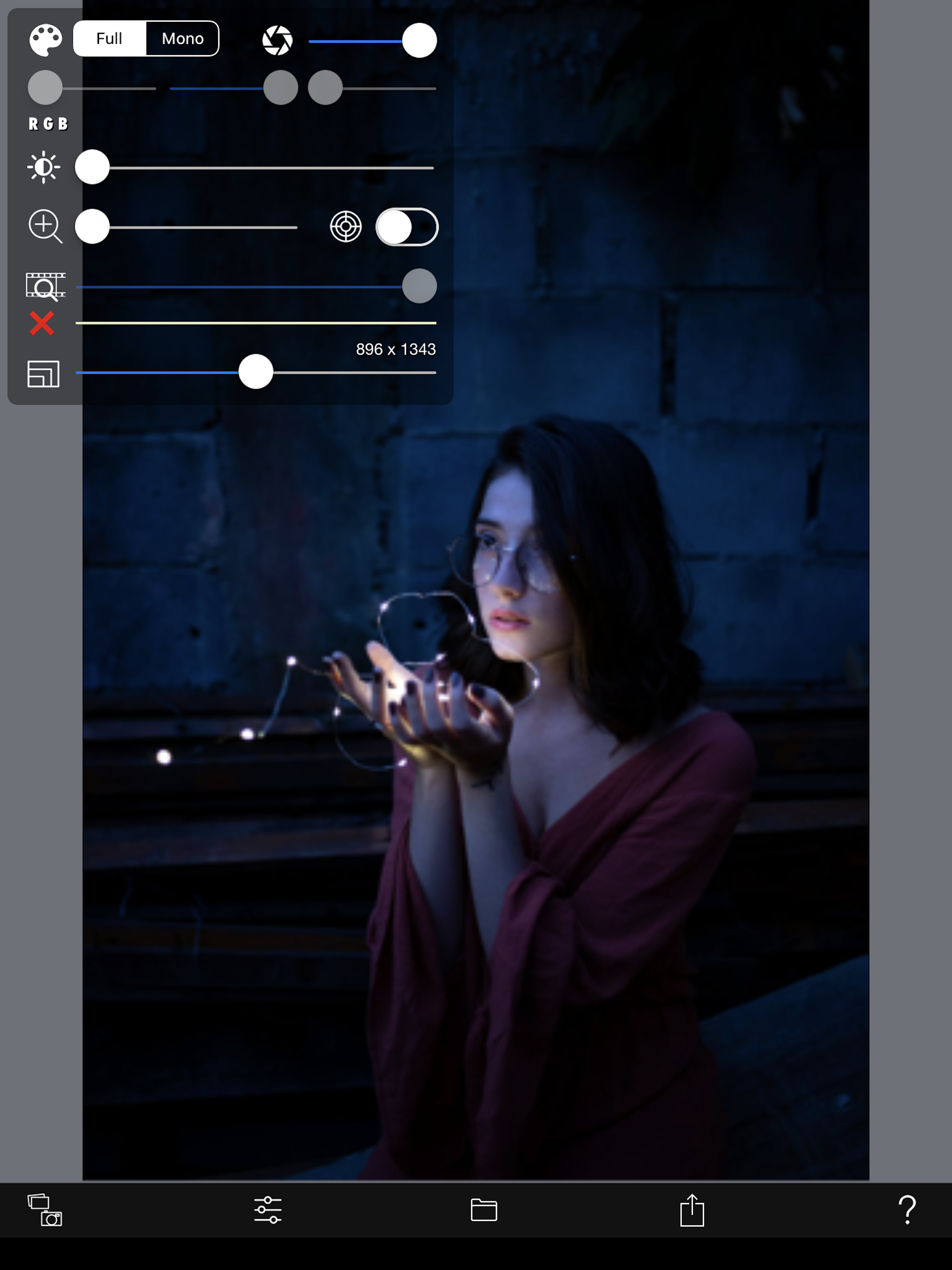This screenshot has width=952, height=1270.
Task: Open the folder file browser
Action: pos(483,1210)
